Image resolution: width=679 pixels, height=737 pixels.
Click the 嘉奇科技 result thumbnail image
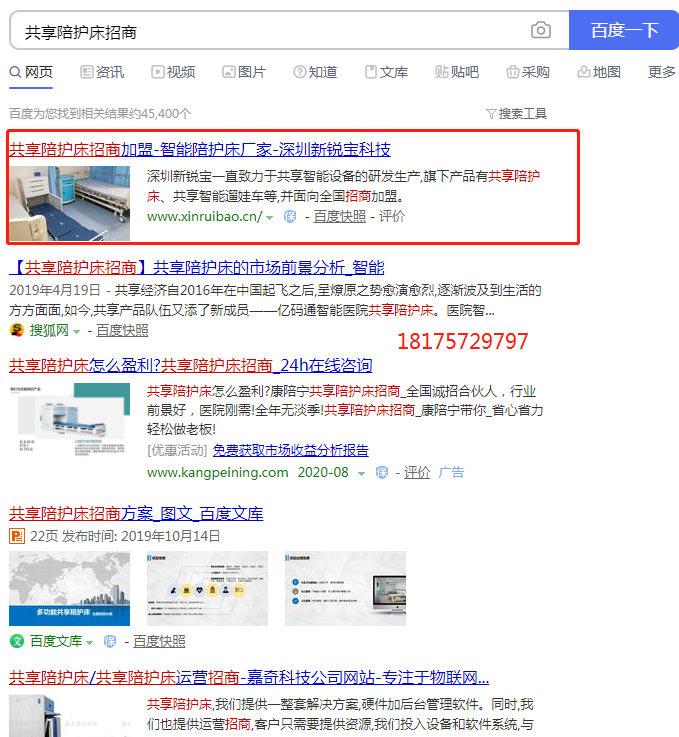point(70,716)
